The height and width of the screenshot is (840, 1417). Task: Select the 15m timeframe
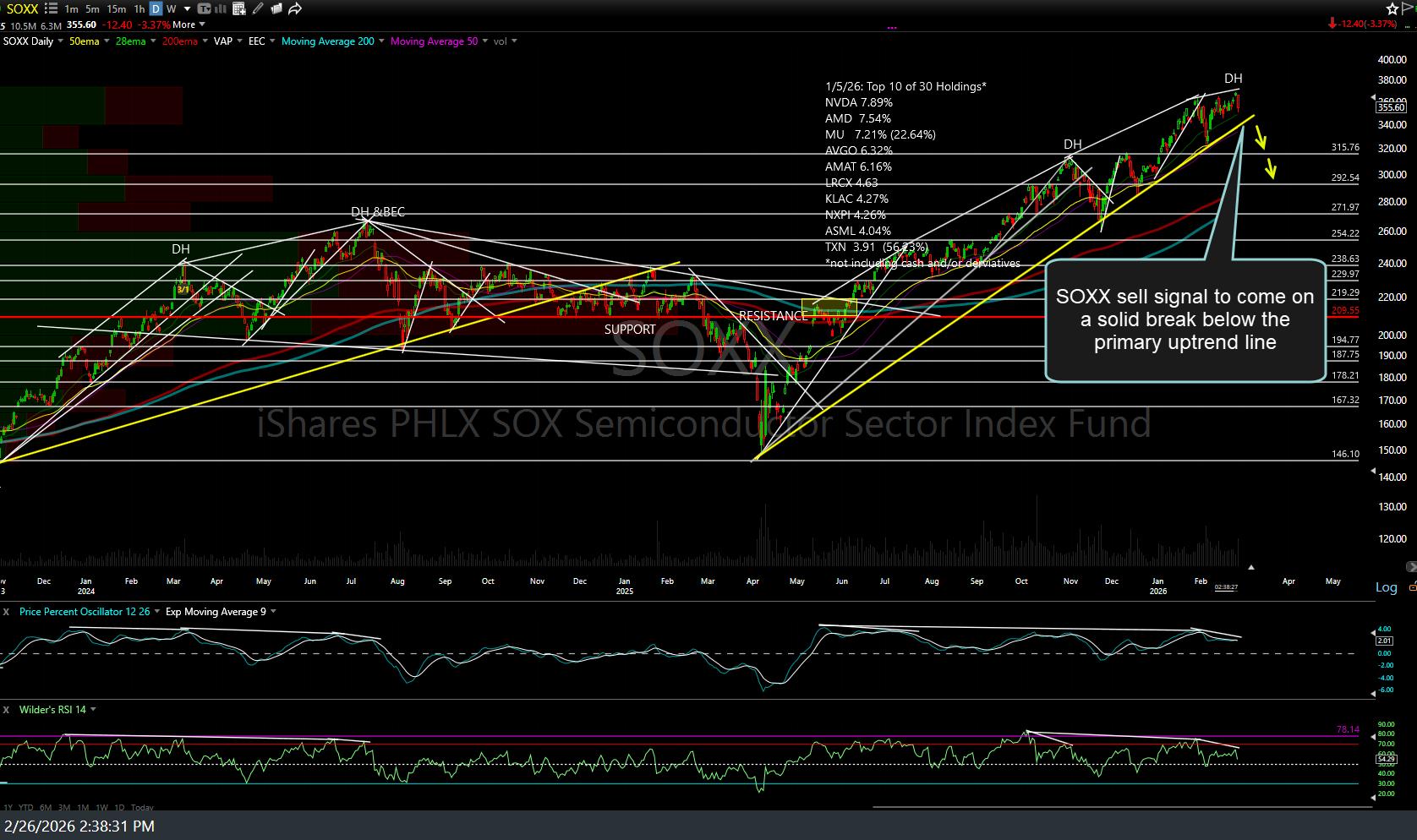[116, 9]
